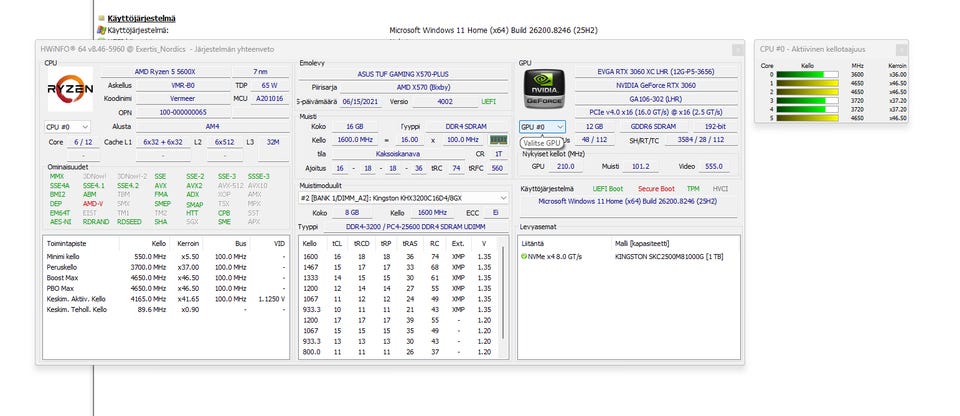Screen dimensions: 960x416
Task: Click the GA106-302 (LHR) field
Action: (x=656, y=99)
